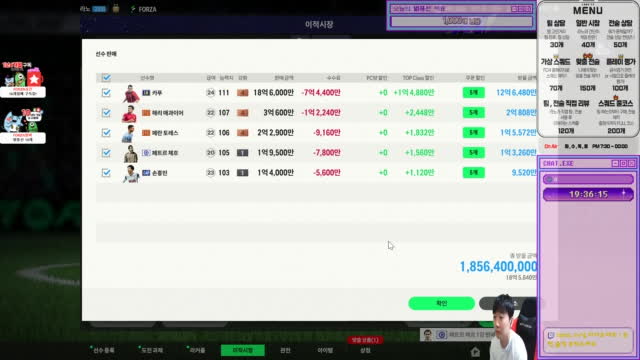Uncheck the 106-rated player row checkbox
The height and width of the screenshot is (360, 640).
pos(106,133)
